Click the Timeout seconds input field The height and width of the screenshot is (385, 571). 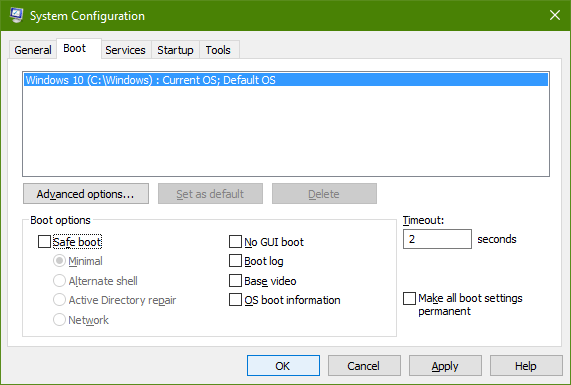437,239
